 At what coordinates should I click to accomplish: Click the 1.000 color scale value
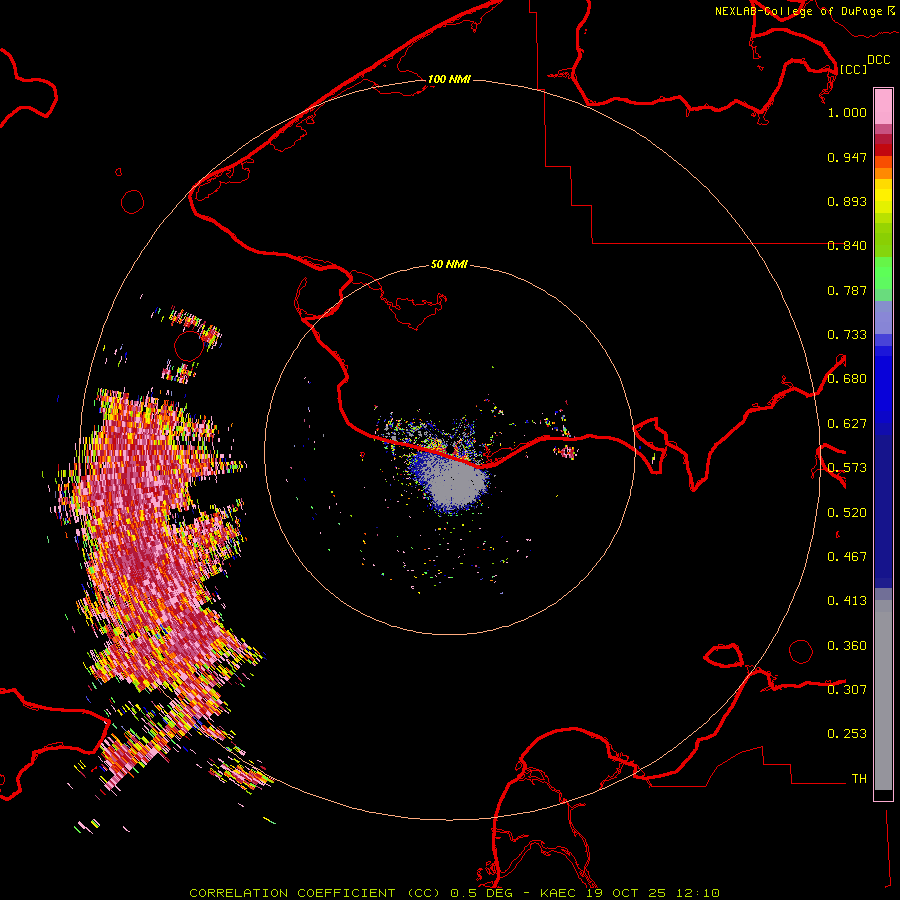point(847,112)
